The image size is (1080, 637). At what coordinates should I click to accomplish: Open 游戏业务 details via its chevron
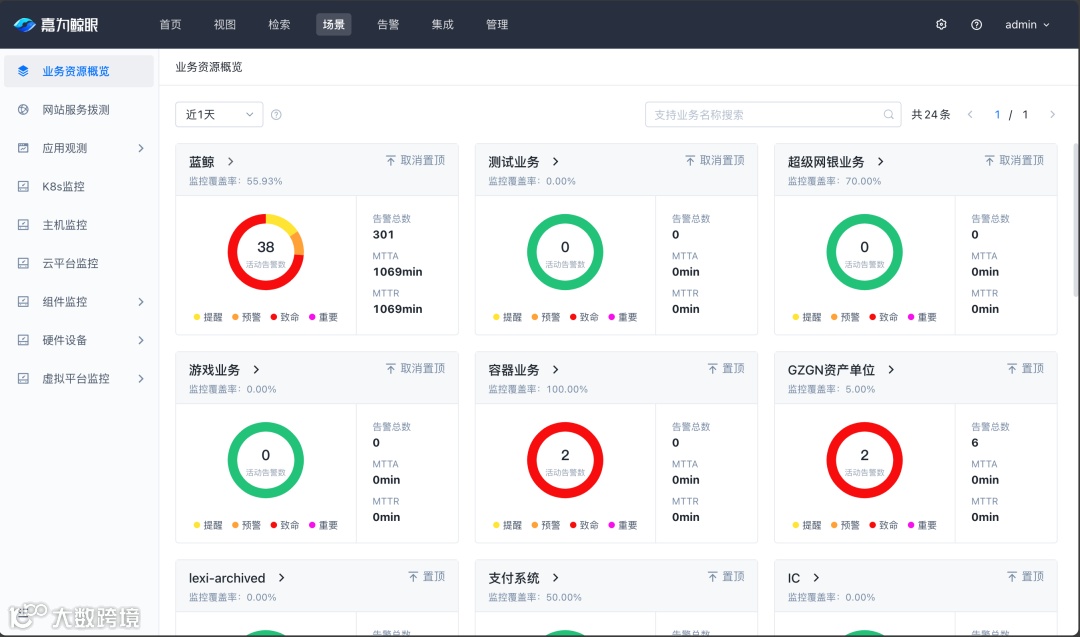click(x=256, y=370)
